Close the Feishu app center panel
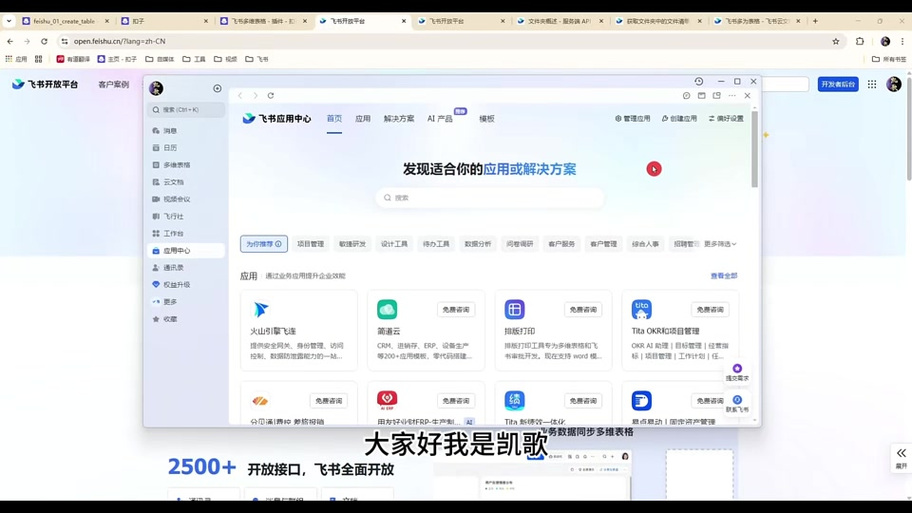Screen dimensions: 912x513 click(747, 95)
